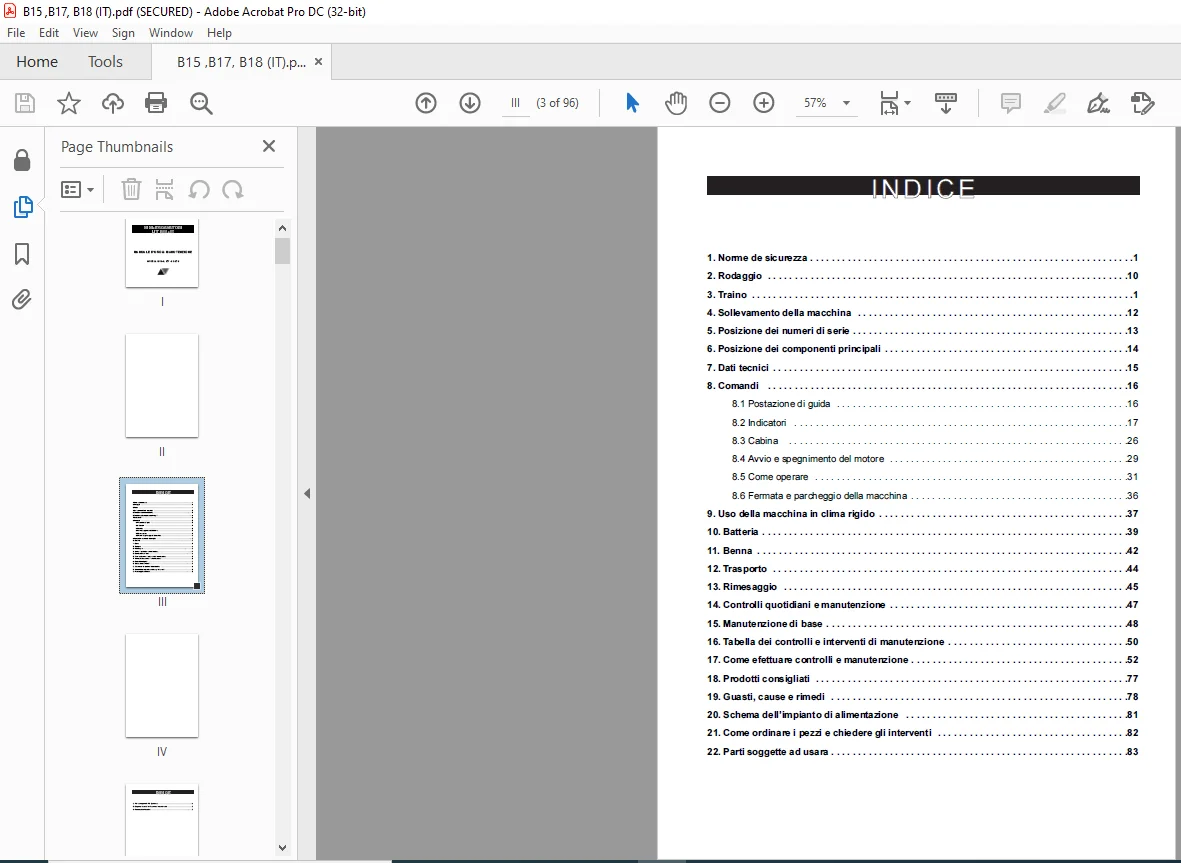Click '10. Batteria' index entry
Viewport: 1181px width, 863px height.
point(922,532)
